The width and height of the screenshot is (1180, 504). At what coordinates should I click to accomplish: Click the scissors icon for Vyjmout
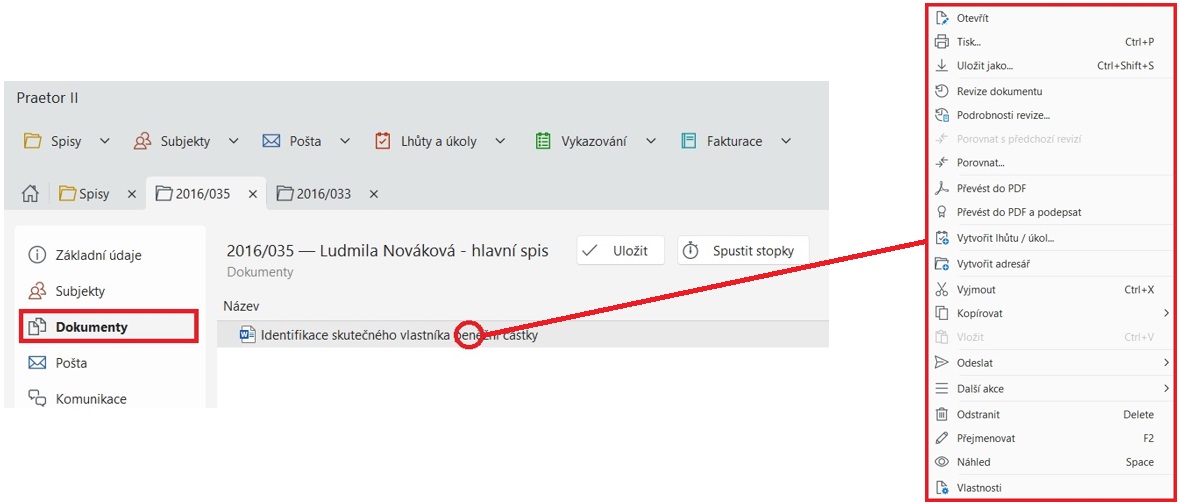pyautogui.click(x=941, y=290)
